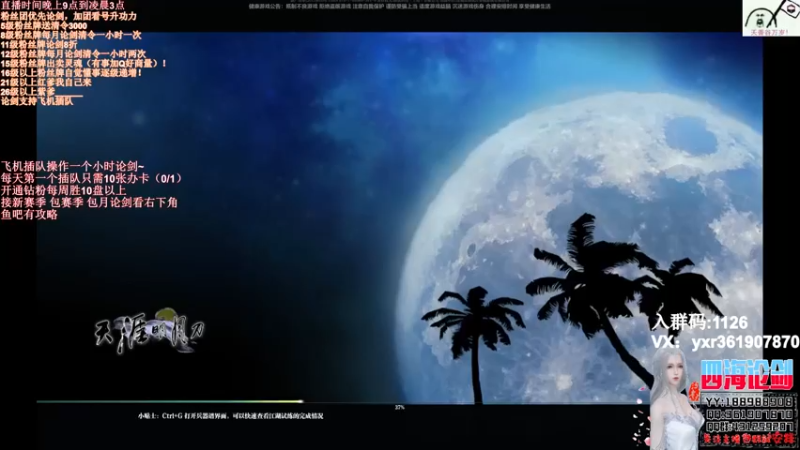Click the white-haired character portrait
This screenshot has height=450, width=800.
677,400
